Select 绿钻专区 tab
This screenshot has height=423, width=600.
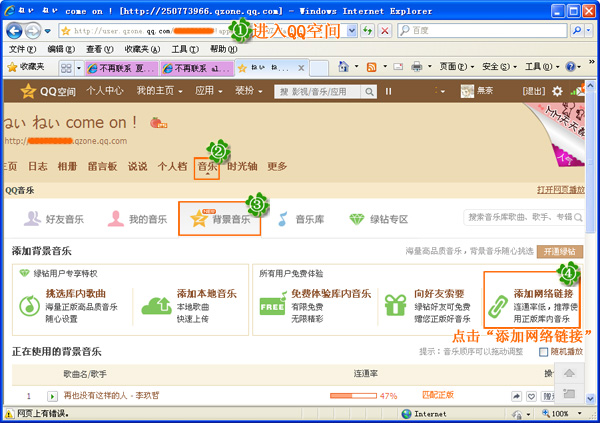378,219
